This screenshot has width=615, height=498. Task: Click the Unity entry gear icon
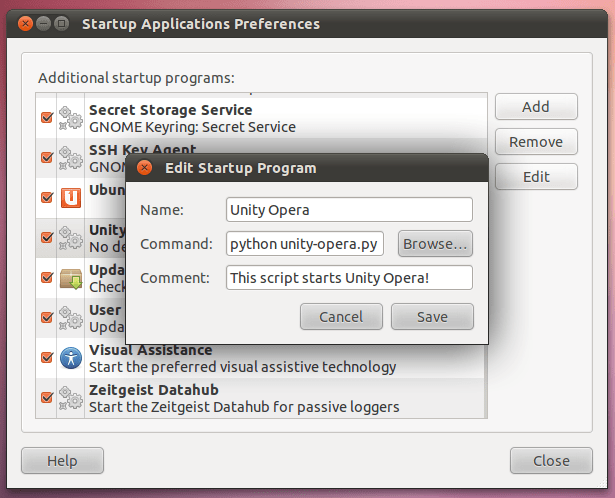pos(70,237)
